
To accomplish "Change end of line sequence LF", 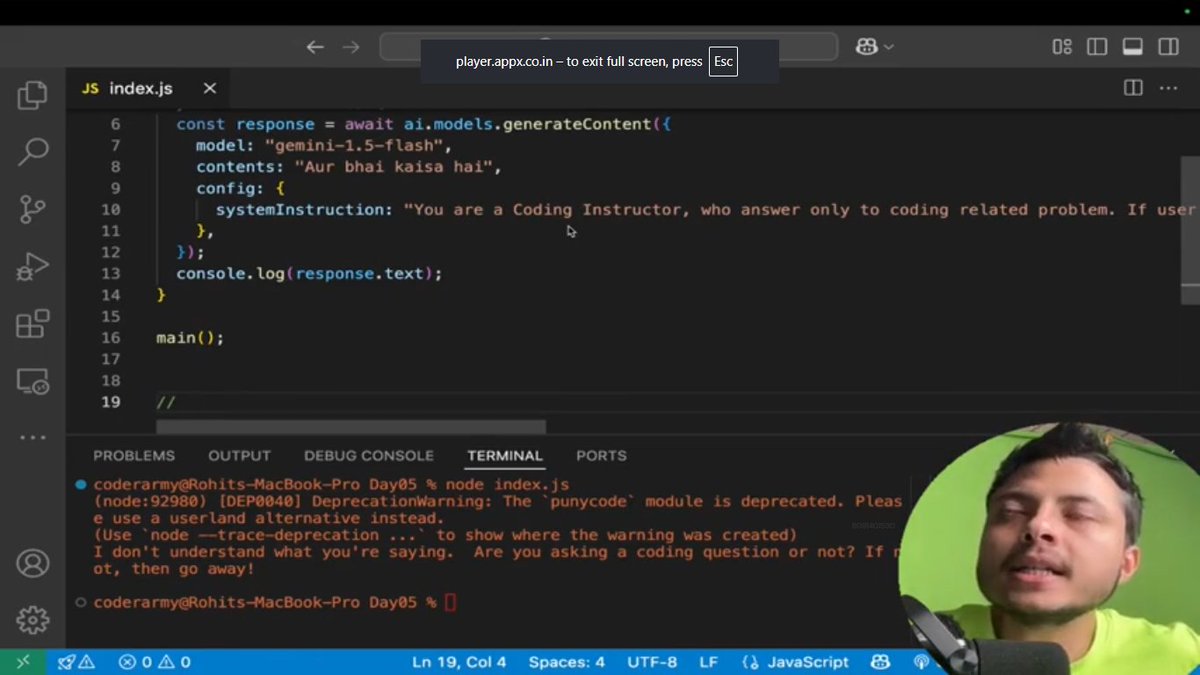I will coord(708,662).
